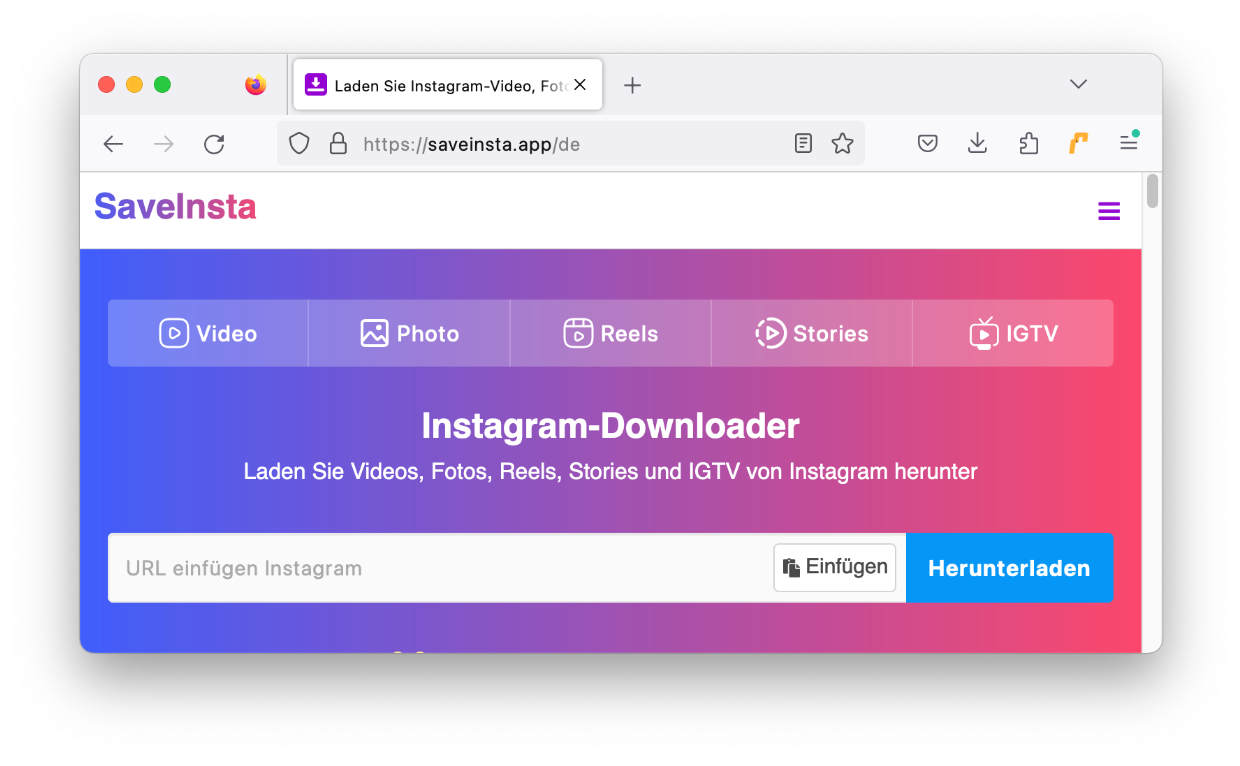Viewport: 1240px width, 766px height.
Task: Click the page vertical scrollbar thumb
Action: (1152, 191)
